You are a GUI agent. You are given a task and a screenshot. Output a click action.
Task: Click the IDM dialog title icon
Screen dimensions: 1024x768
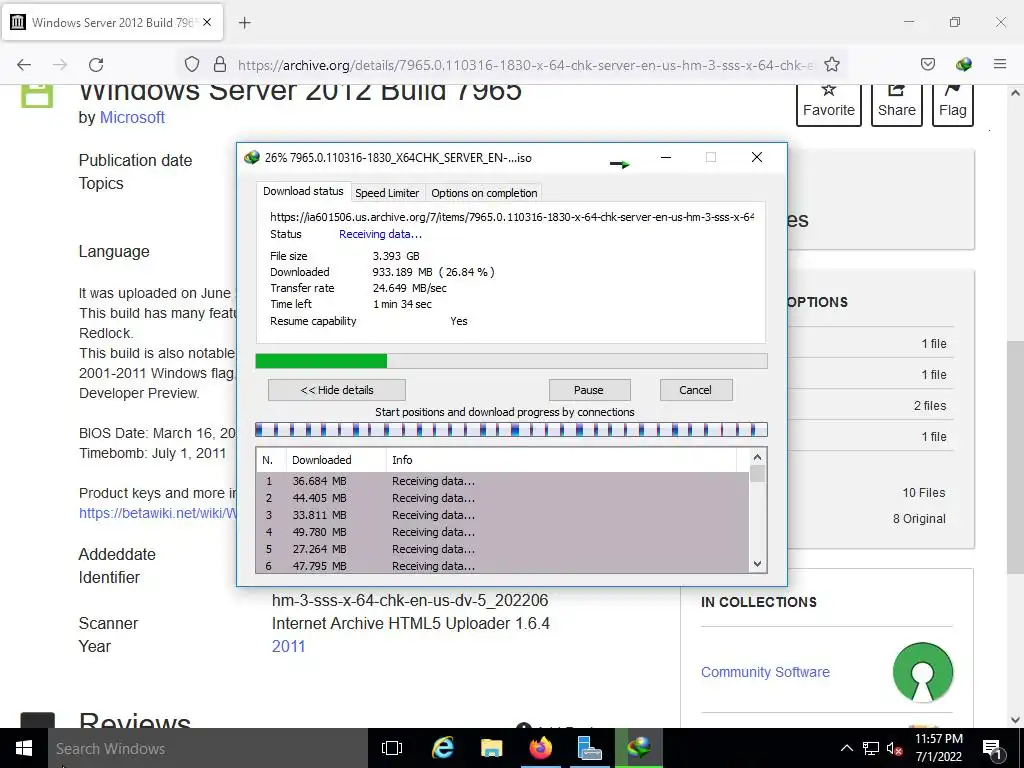[251, 157]
